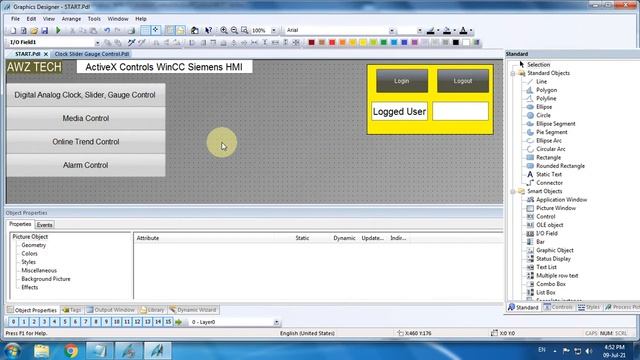Open the I/O Field1 object dropdown
The image size is (640, 360).
(x=97, y=42)
